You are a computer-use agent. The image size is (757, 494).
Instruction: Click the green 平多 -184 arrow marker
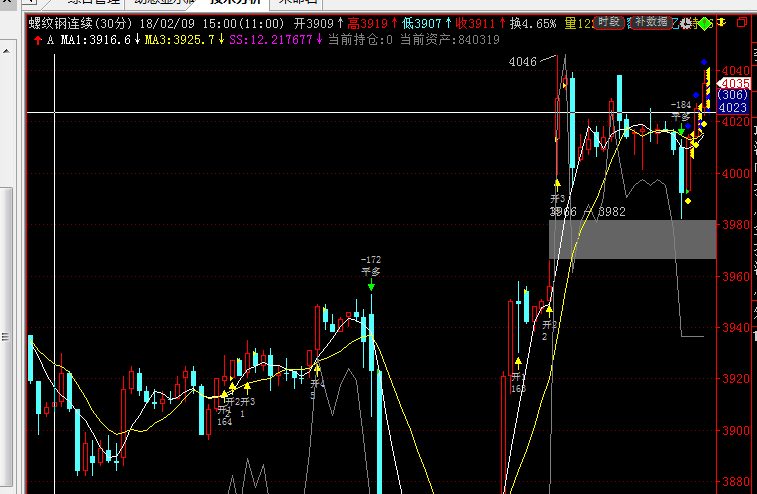click(681, 131)
